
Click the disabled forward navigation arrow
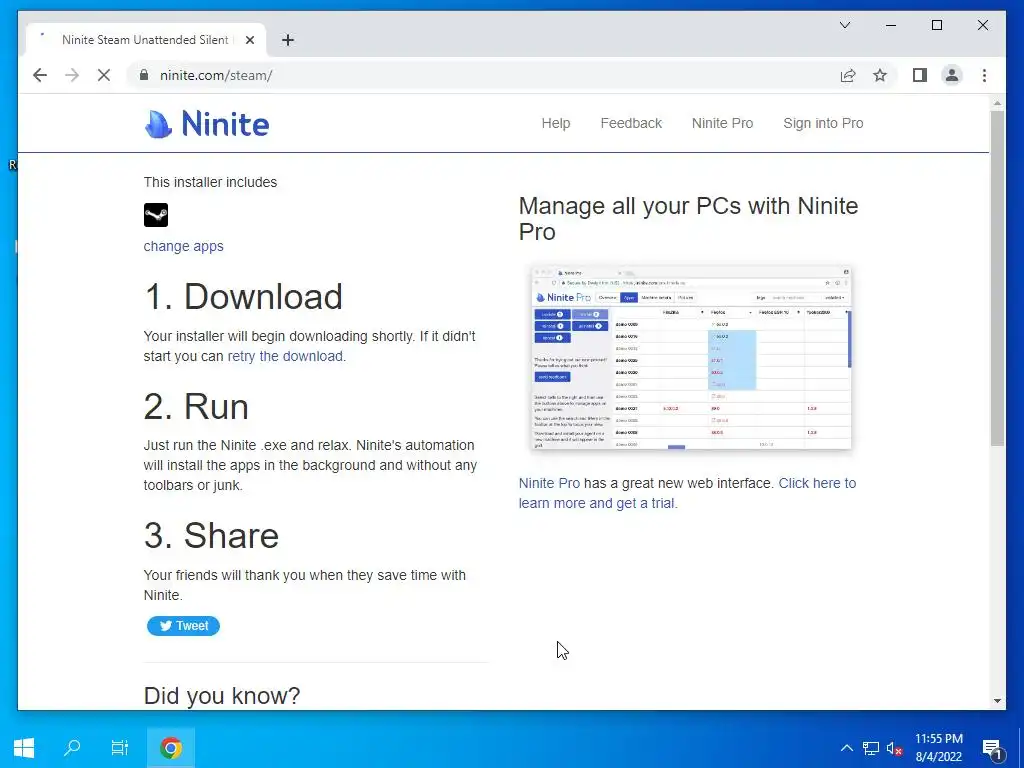tap(72, 75)
